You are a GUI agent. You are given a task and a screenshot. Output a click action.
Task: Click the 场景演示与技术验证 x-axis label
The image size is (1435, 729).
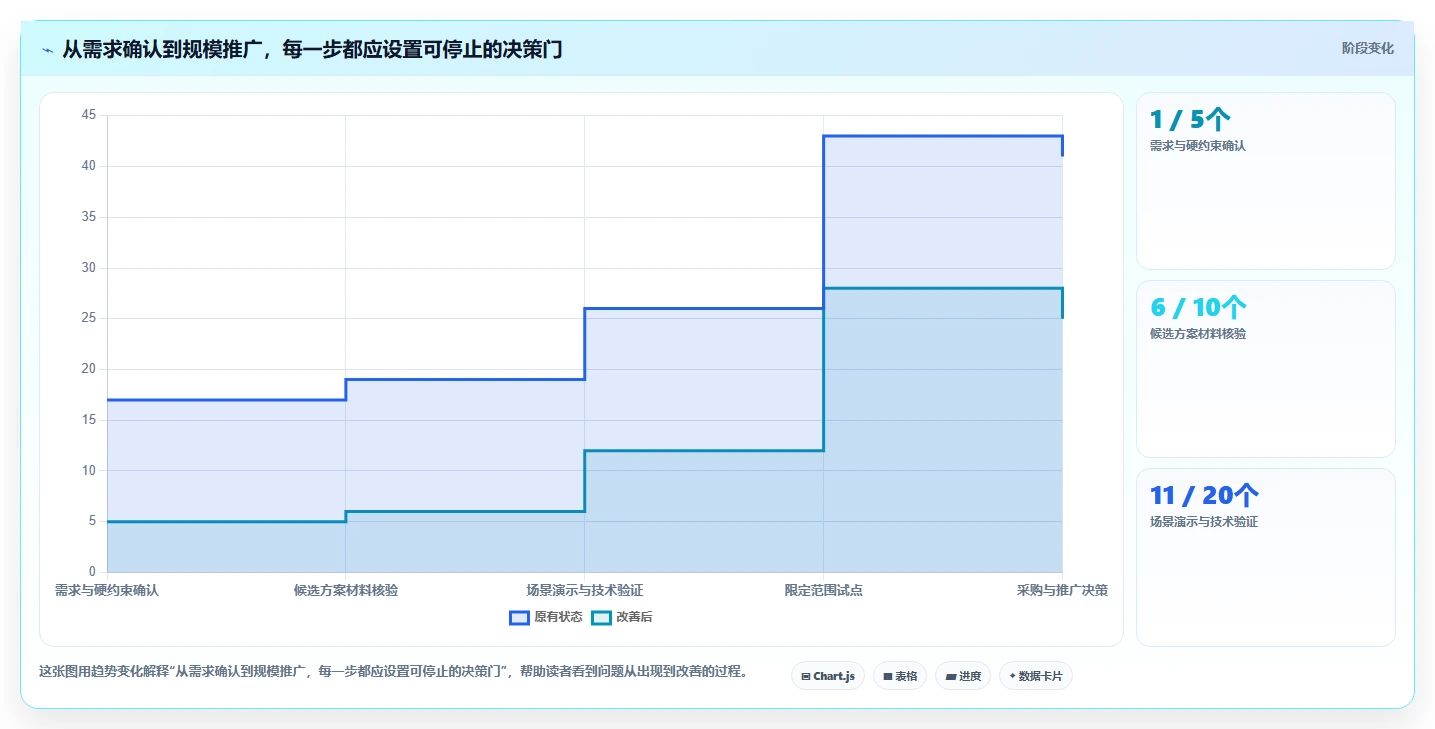click(585, 590)
